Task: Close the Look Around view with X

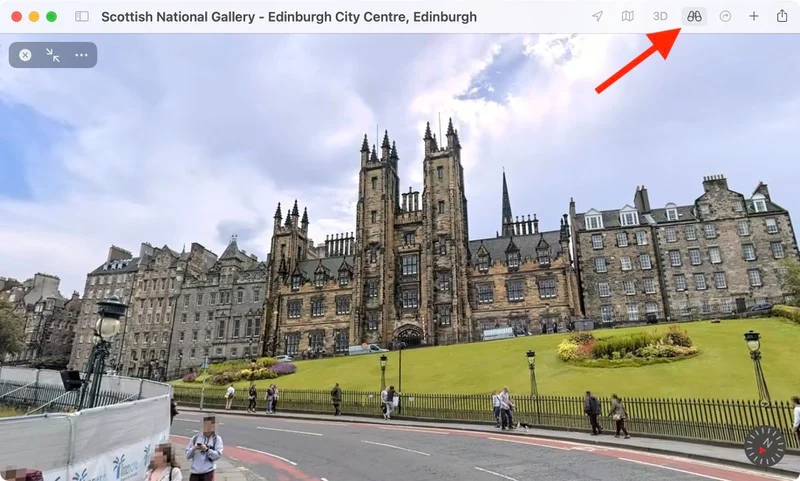Action: coord(25,55)
